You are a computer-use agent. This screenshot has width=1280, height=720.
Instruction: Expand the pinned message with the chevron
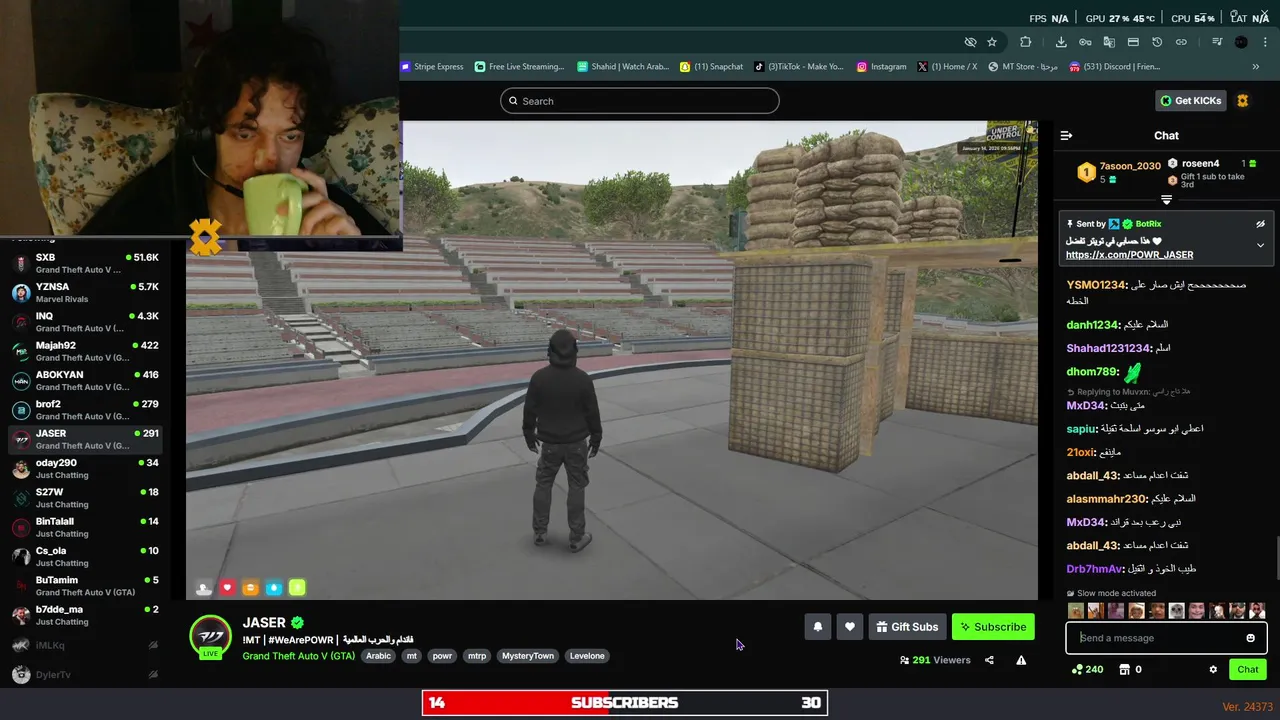1260,245
